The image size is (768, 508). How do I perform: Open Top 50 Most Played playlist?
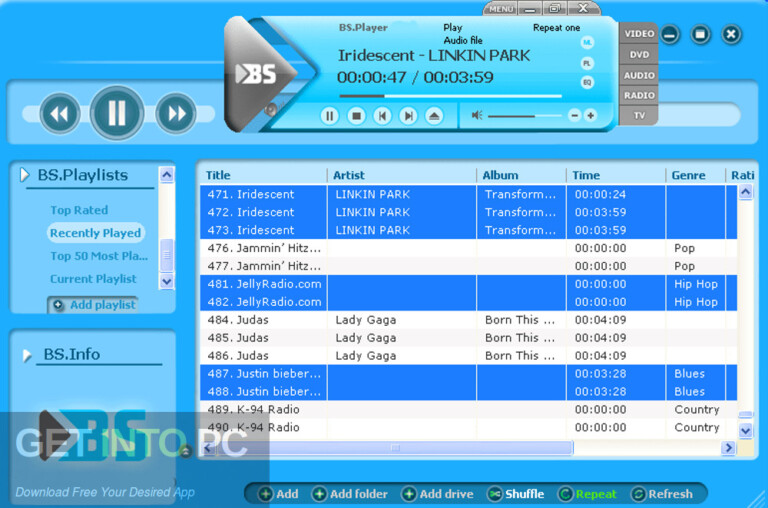pyautogui.click(x=98, y=256)
